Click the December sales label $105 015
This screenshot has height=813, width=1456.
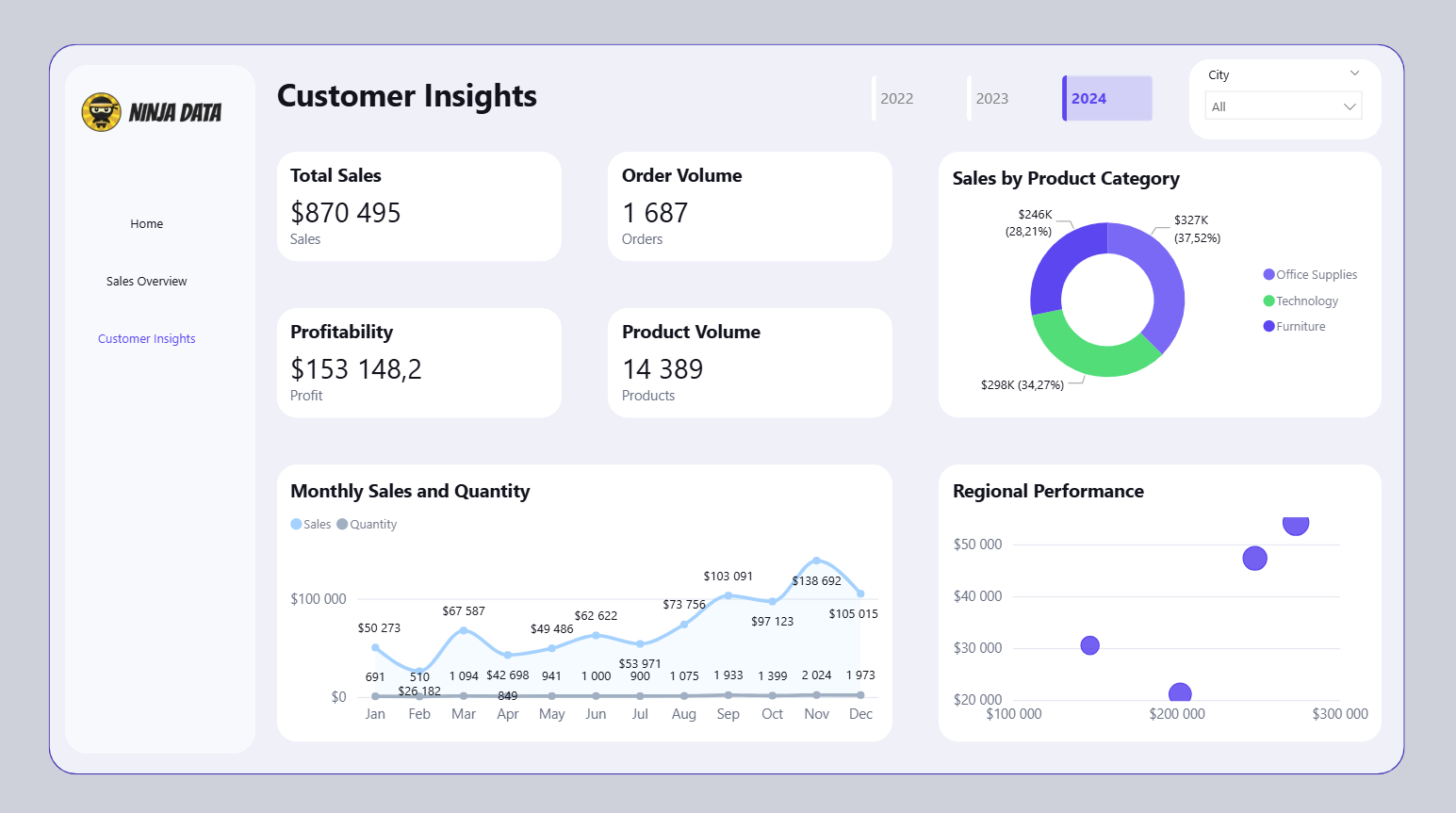click(854, 614)
